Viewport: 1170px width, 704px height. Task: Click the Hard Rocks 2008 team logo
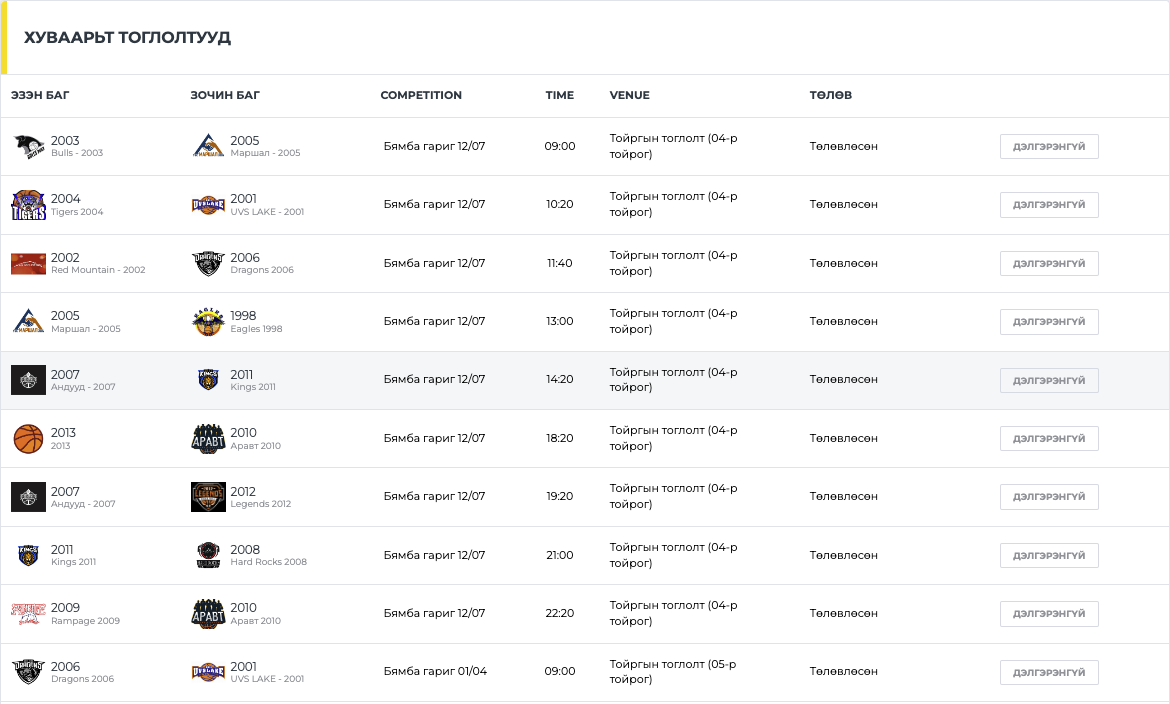pyautogui.click(x=208, y=555)
